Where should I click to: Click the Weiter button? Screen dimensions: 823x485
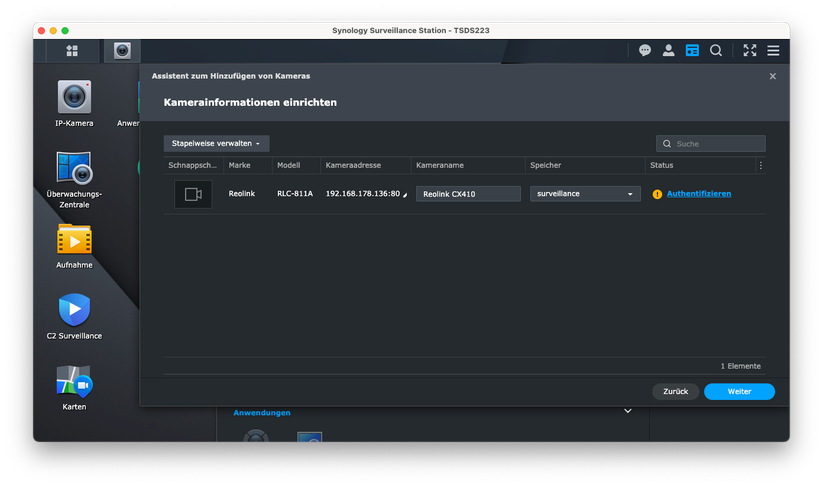739,392
